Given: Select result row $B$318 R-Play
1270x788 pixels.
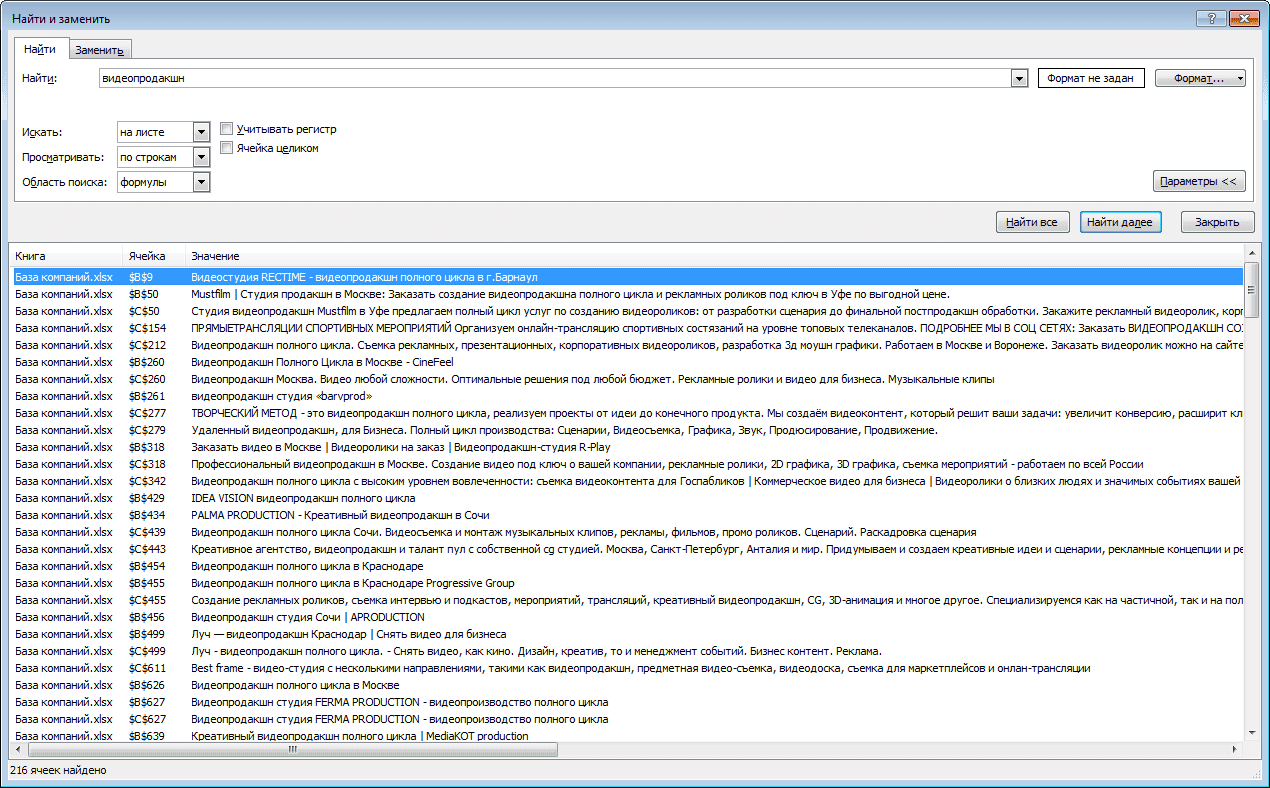Looking at the screenshot, I should [626, 447].
